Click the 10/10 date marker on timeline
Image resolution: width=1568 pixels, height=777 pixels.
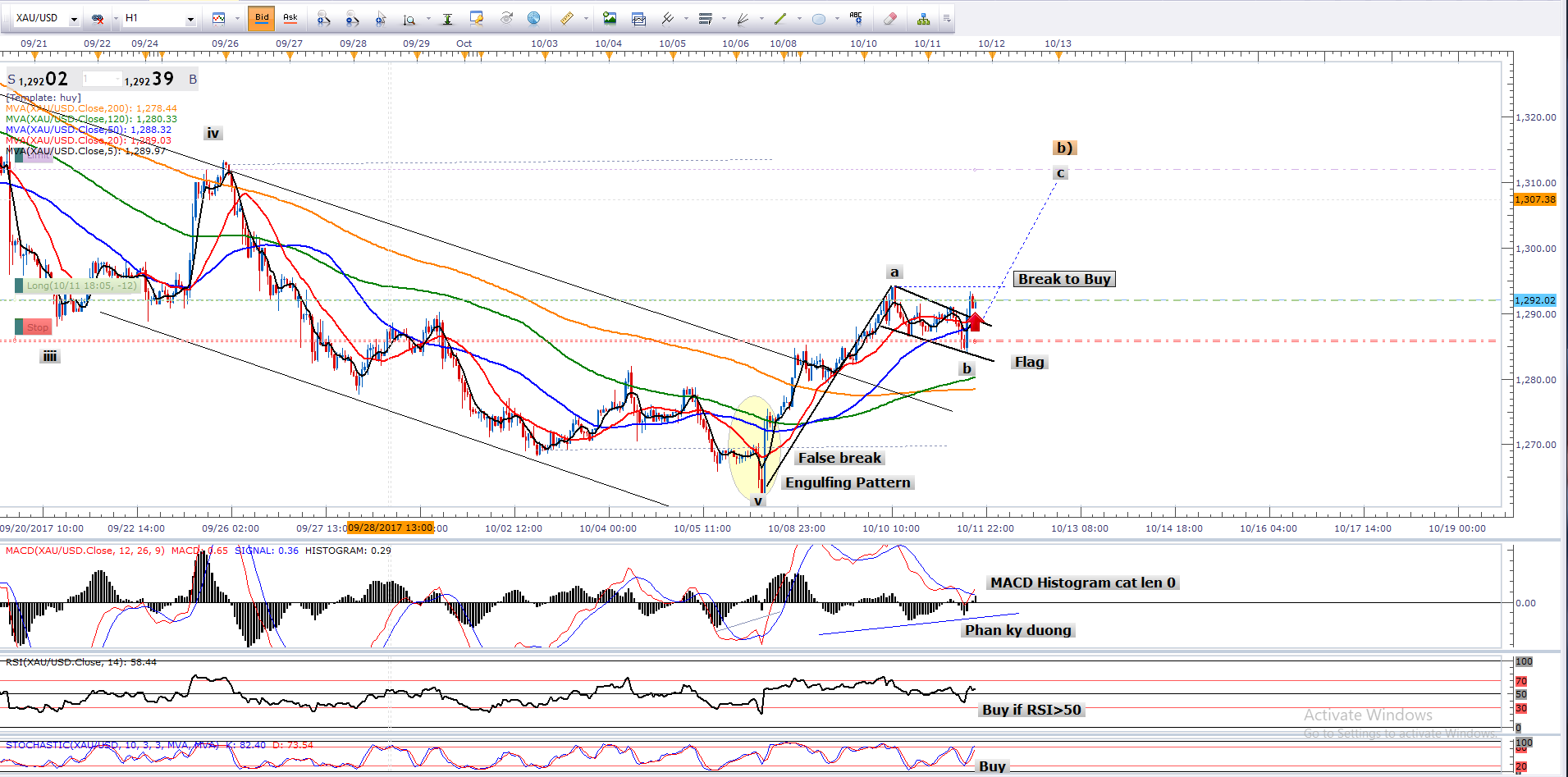(x=863, y=44)
